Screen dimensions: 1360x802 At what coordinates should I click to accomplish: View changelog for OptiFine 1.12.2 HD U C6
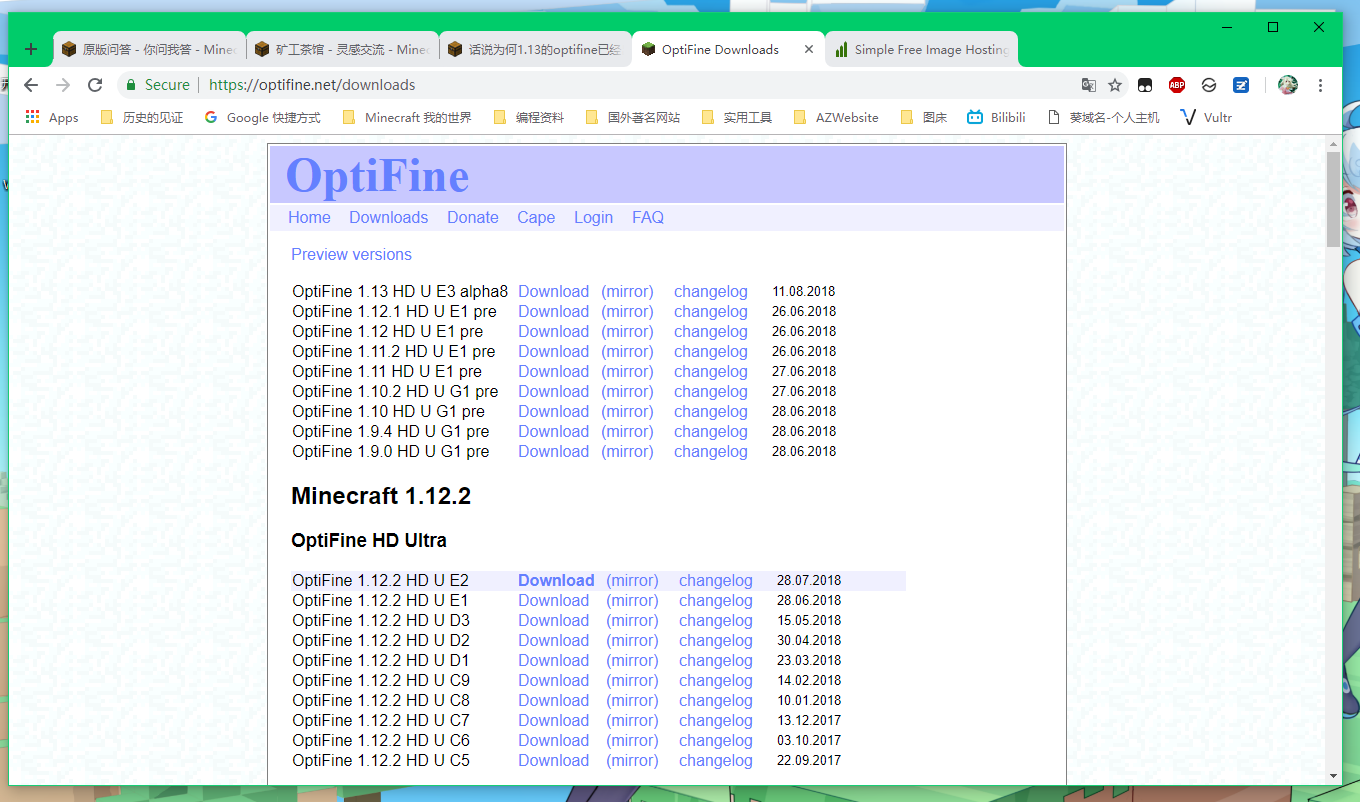[716, 741]
